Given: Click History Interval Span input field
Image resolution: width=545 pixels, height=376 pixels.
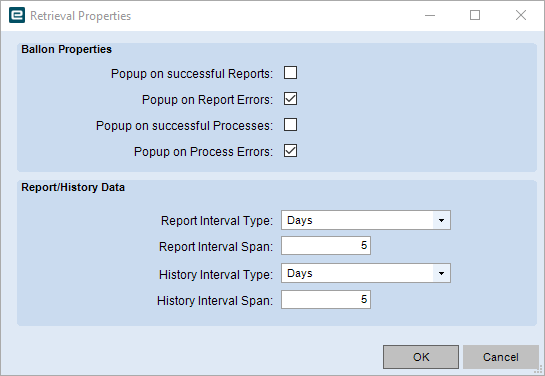Looking at the screenshot, I should coord(326,300).
